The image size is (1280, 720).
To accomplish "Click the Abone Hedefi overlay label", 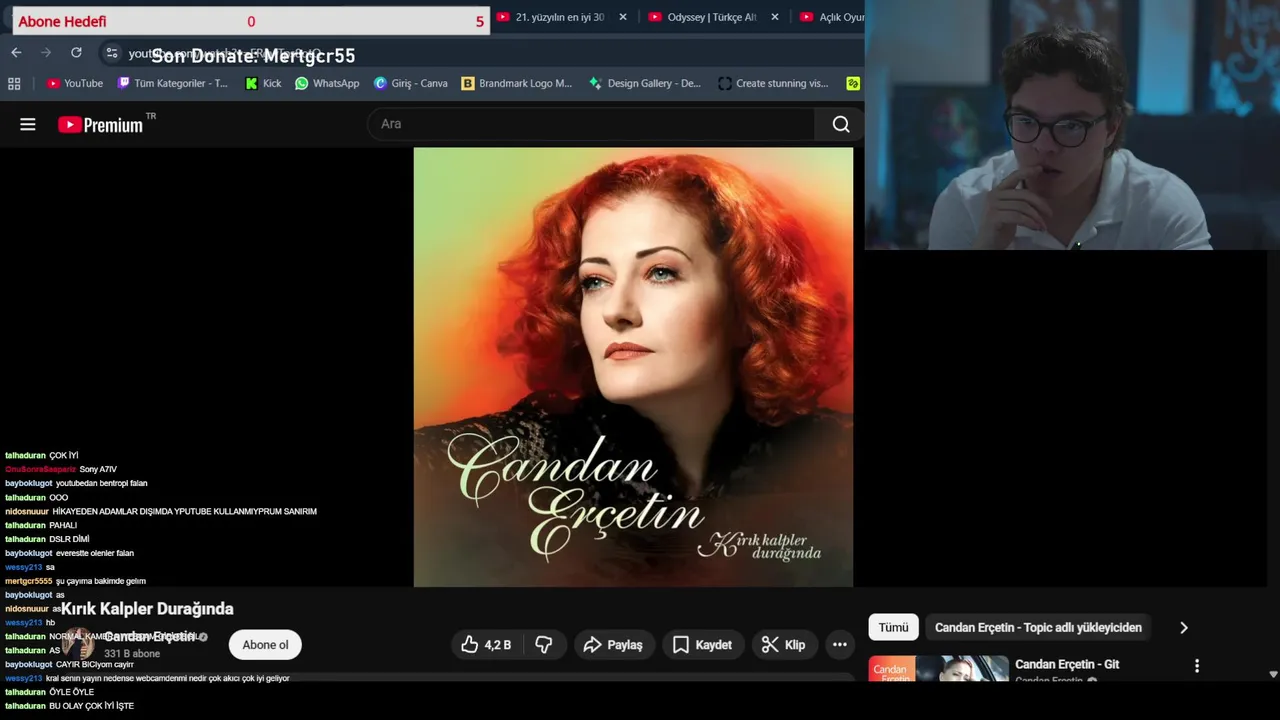I will coord(62,21).
